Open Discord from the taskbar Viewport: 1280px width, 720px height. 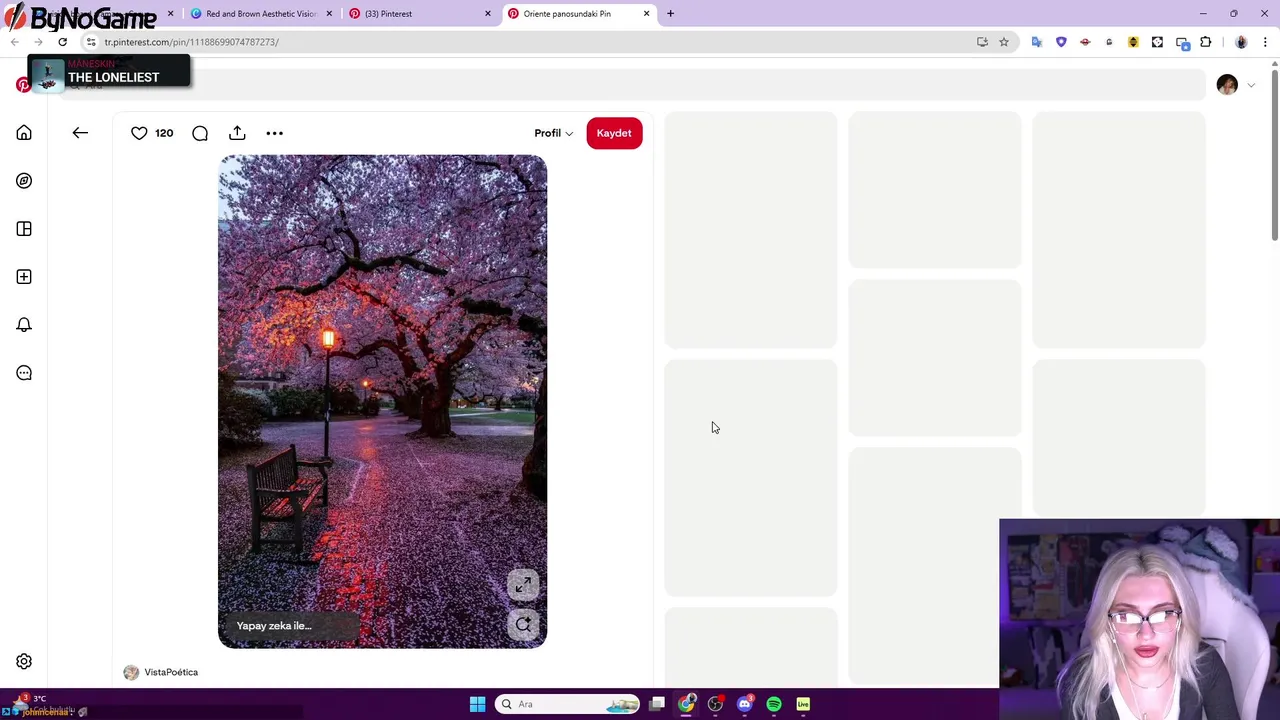[x=744, y=704]
